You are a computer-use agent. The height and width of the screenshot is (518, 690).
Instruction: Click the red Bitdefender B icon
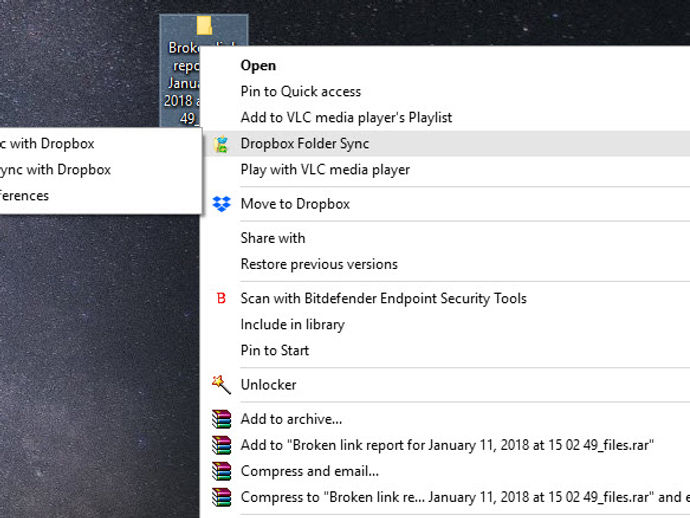(x=221, y=298)
